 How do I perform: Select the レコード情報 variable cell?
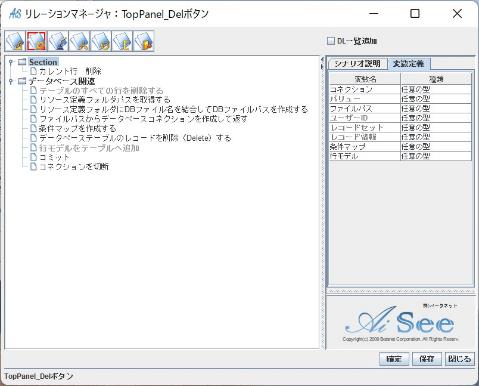(x=365, y=137)
